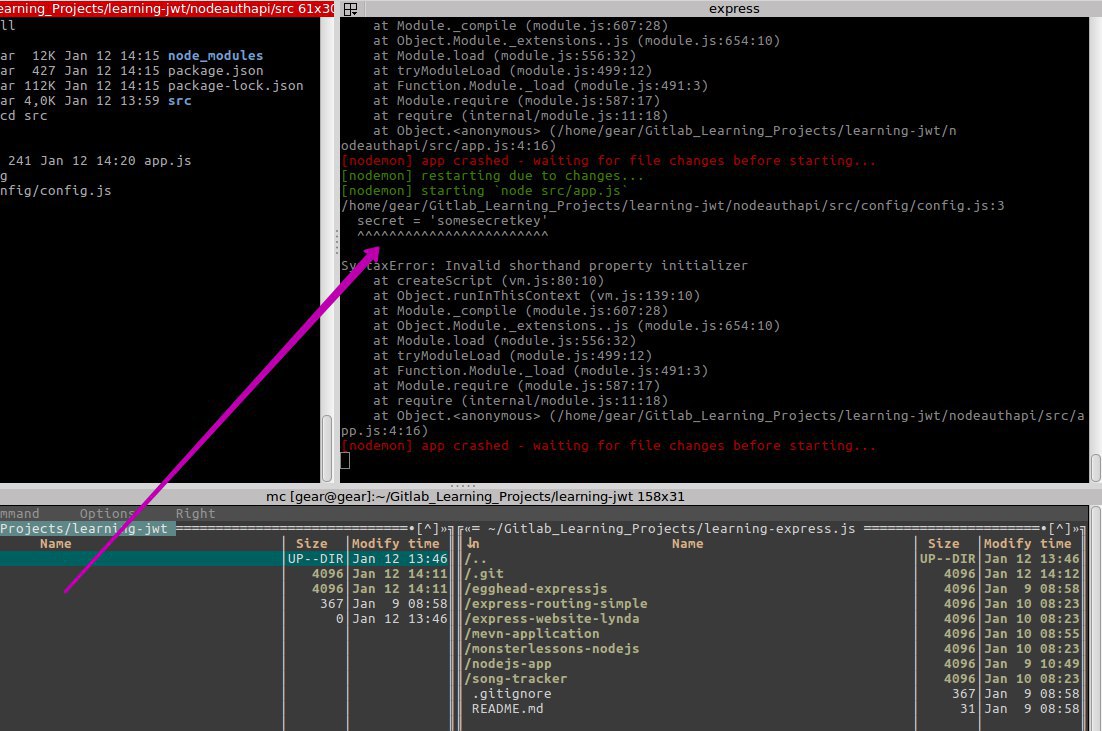Click the dot before [^] in right panel header
The height and width of the screenshot is (731, 1102).
coord(1044,529)
